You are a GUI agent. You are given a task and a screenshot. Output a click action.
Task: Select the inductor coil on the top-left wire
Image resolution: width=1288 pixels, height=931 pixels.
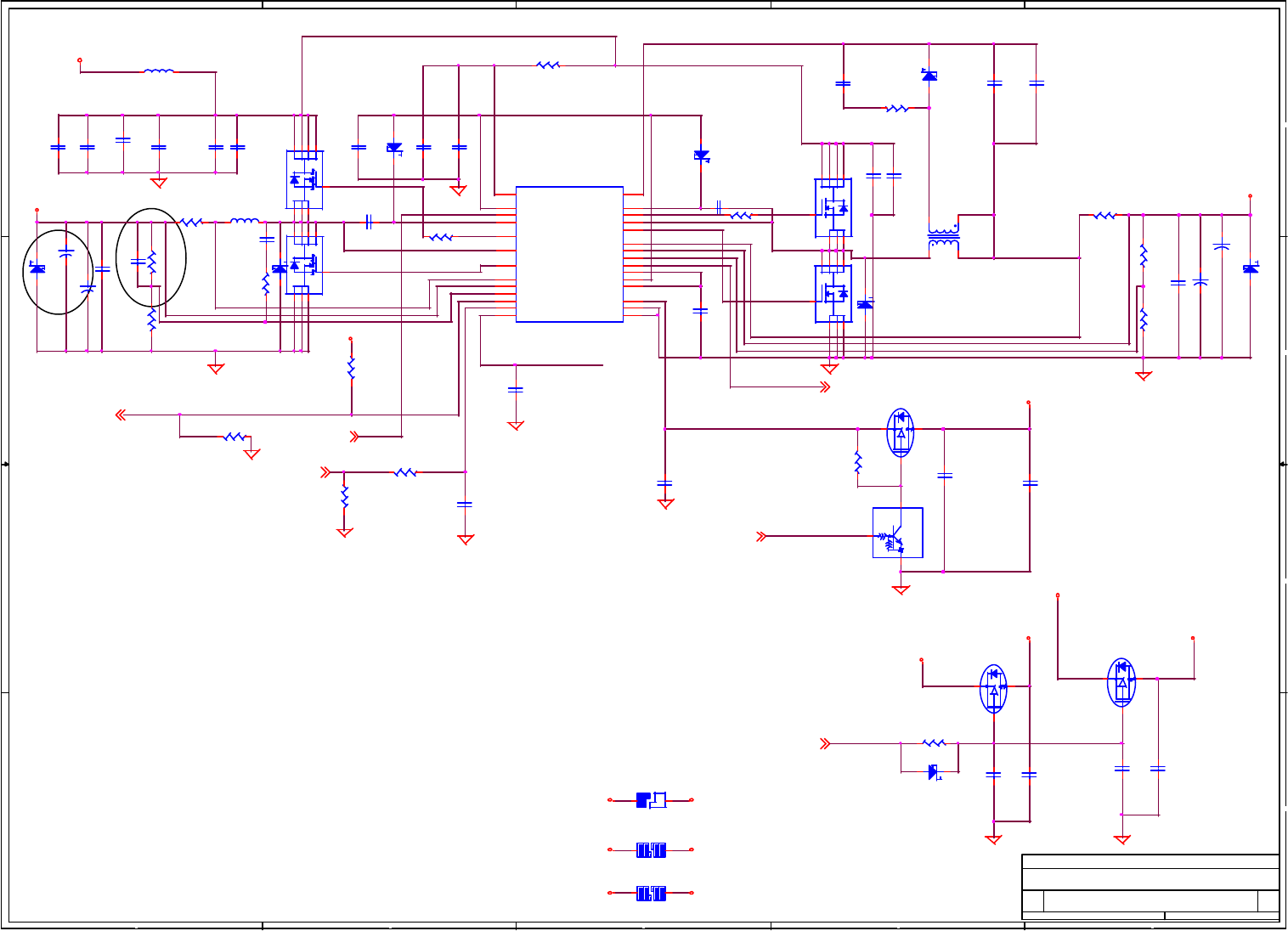click(159, 71)
